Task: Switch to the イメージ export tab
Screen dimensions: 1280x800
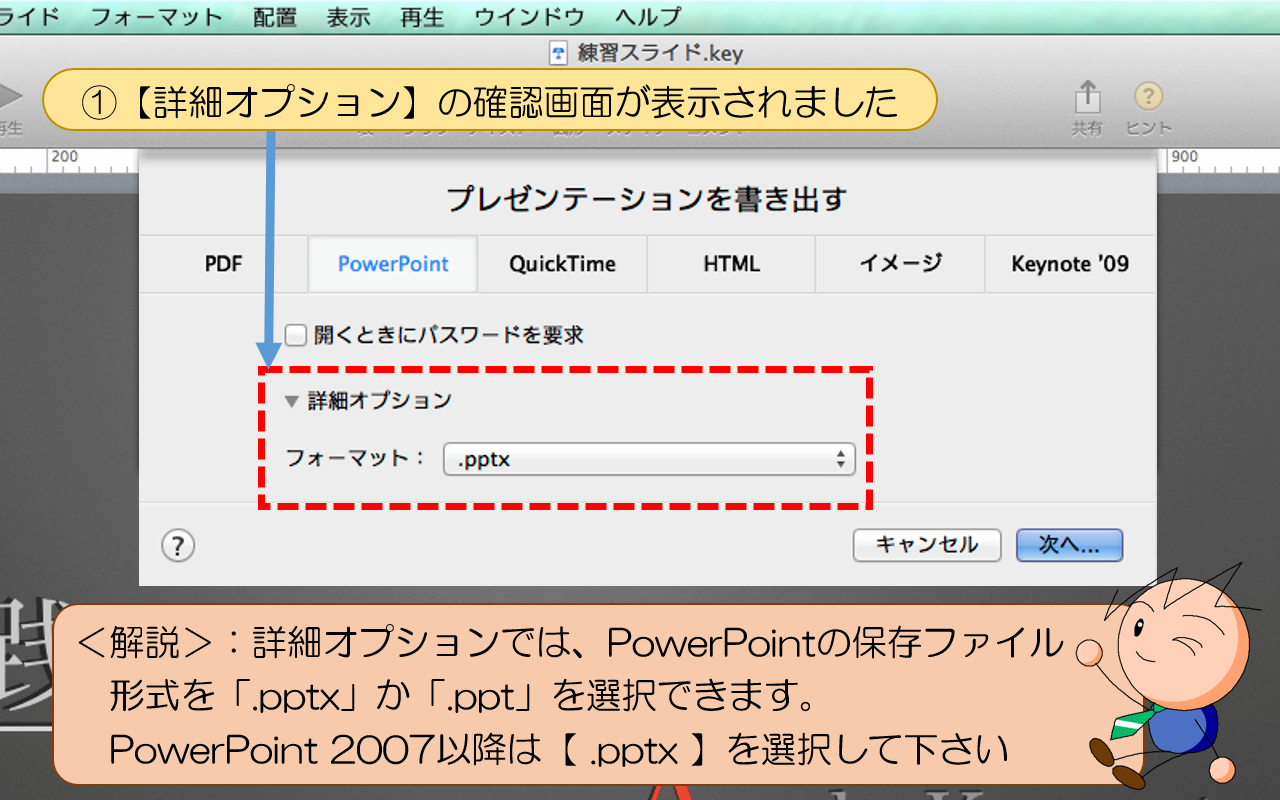Action: (900, 264)
